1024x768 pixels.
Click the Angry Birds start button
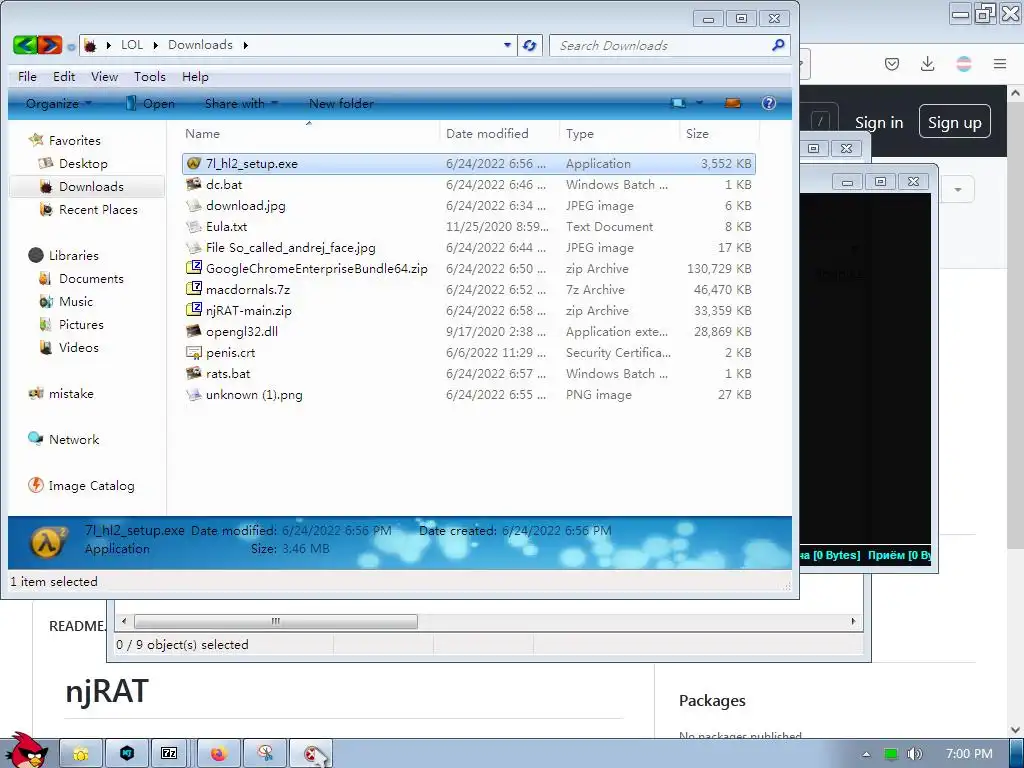(x=26, y=750)
